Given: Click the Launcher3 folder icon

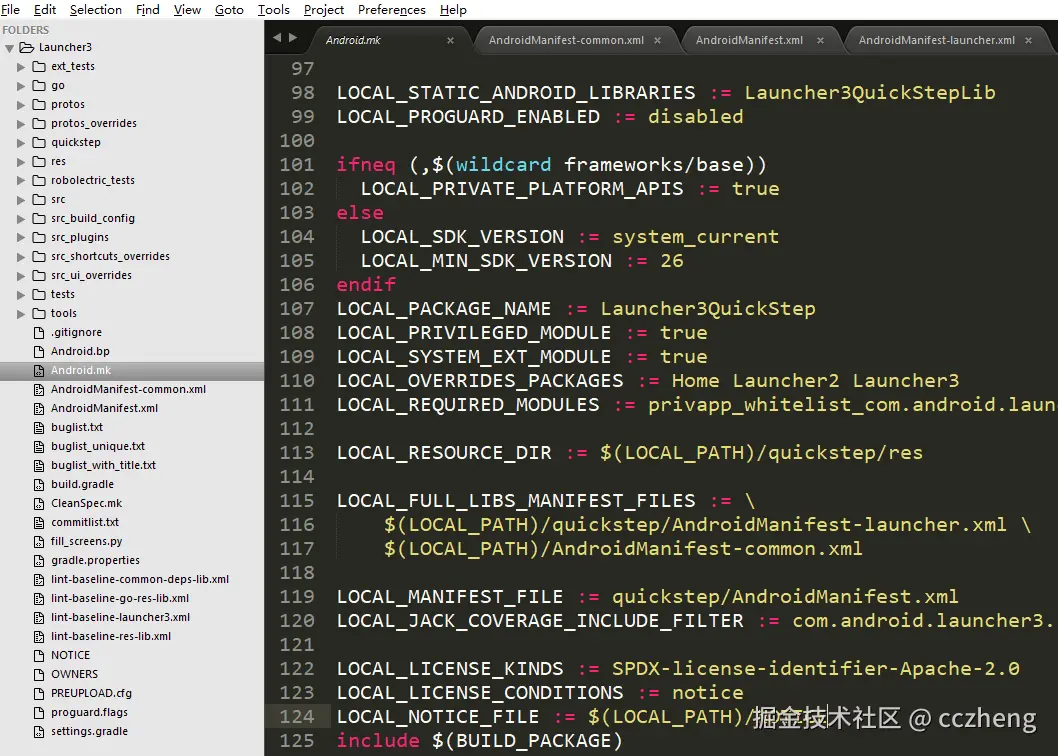Looking at the screenshot, I should (26, 47).
